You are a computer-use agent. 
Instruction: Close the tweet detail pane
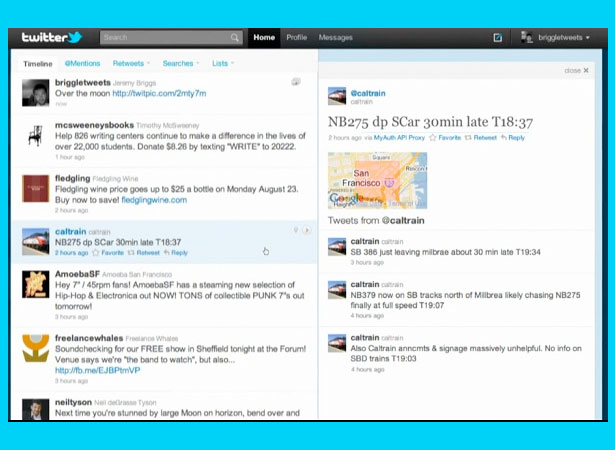[577, 70]
